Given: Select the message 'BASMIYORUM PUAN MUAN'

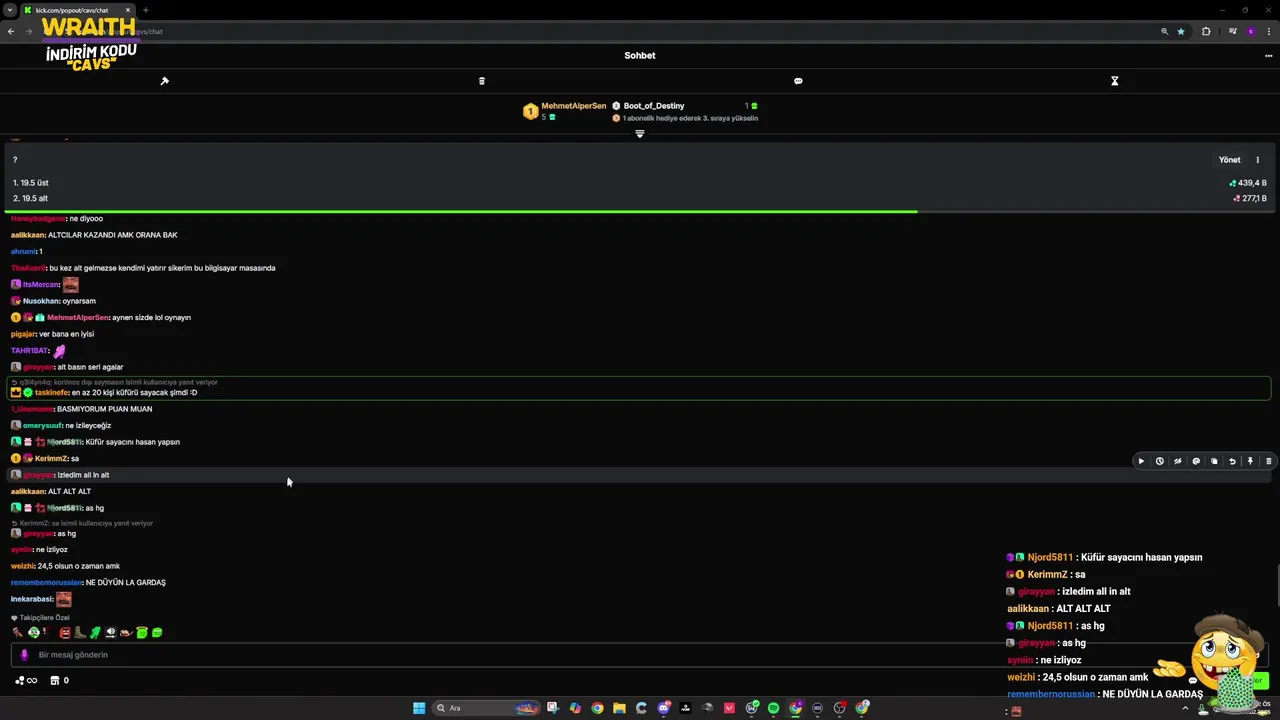Looking at the screenshot, I should pyautogui.click(x=104, y=409).
